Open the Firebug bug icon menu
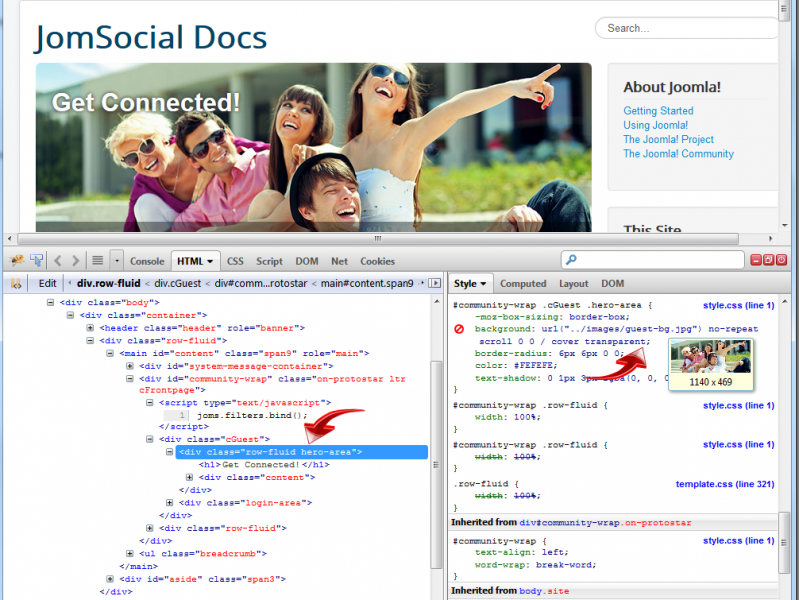Image resolution: width=799 pixels, height=600 pixels. [17, 260]
